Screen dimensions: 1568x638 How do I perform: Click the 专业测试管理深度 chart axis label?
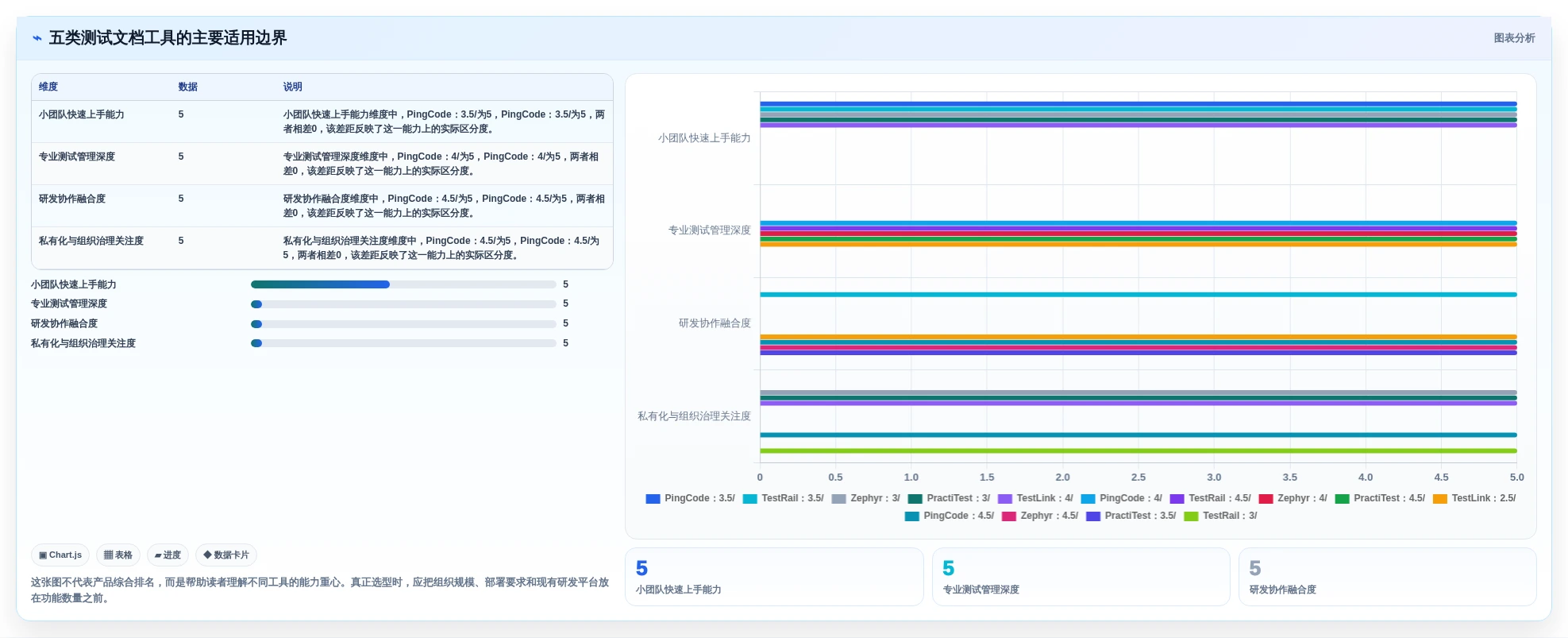point(709,230)
